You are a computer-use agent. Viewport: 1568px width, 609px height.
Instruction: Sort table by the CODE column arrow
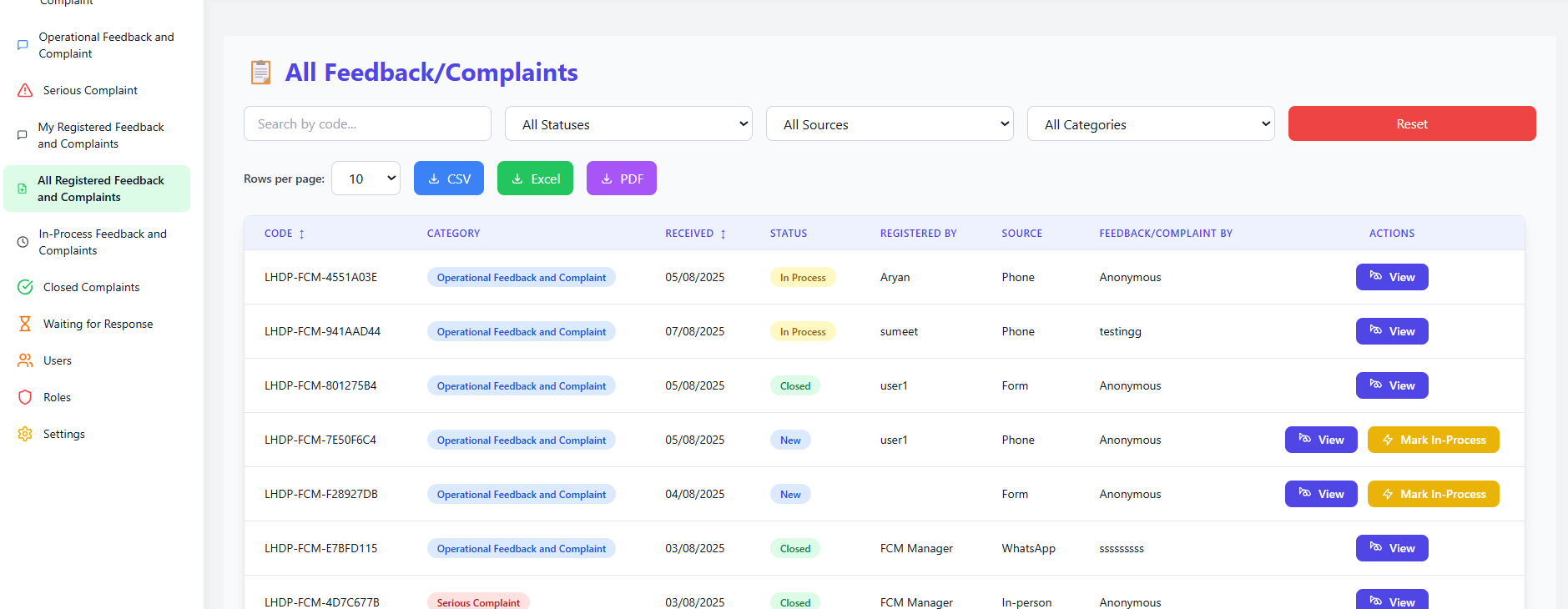click(x=301, y=234)
